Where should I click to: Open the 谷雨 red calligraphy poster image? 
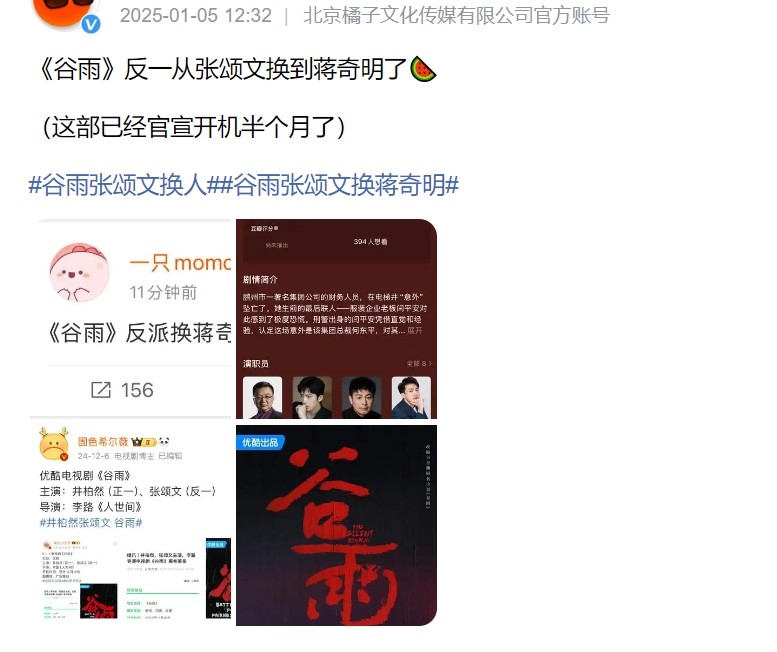point(336,525)
